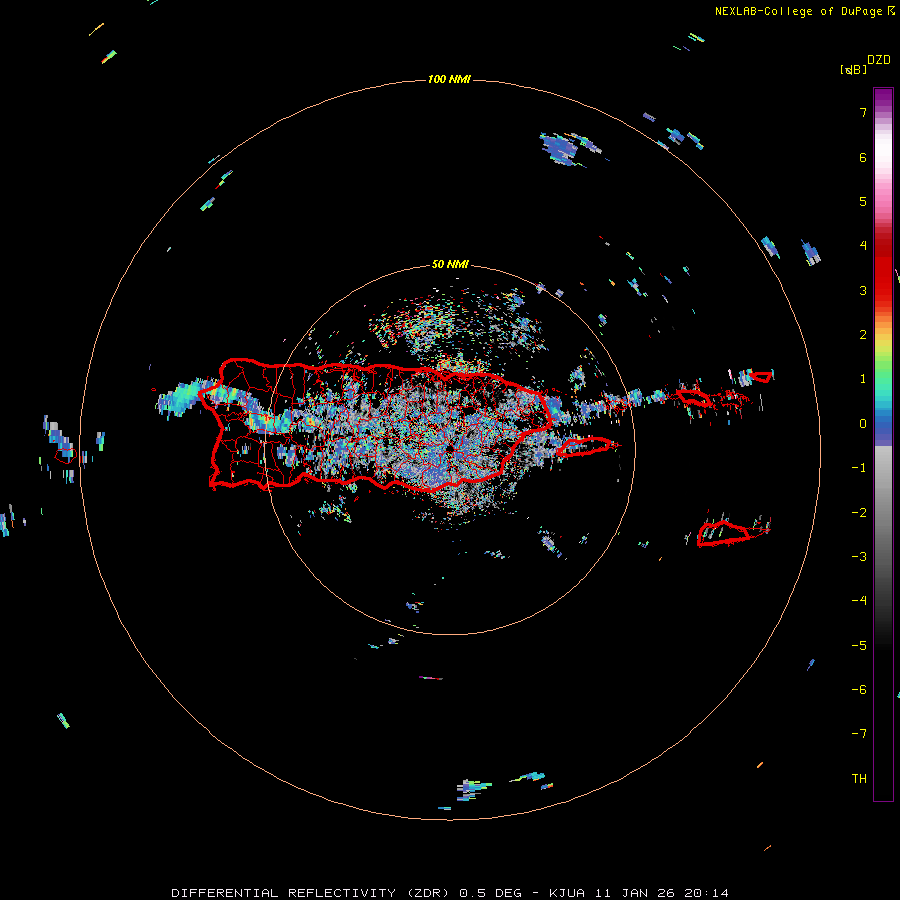Click the -7 value on the dB scale
This screenshot has height=900, width=900.
tap(859, 734)
